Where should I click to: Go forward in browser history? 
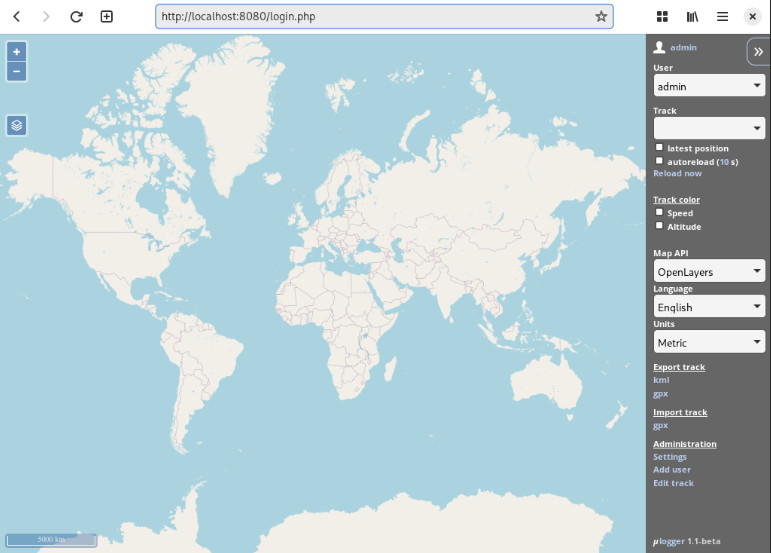pyautogui.click(x=46, y=16)
